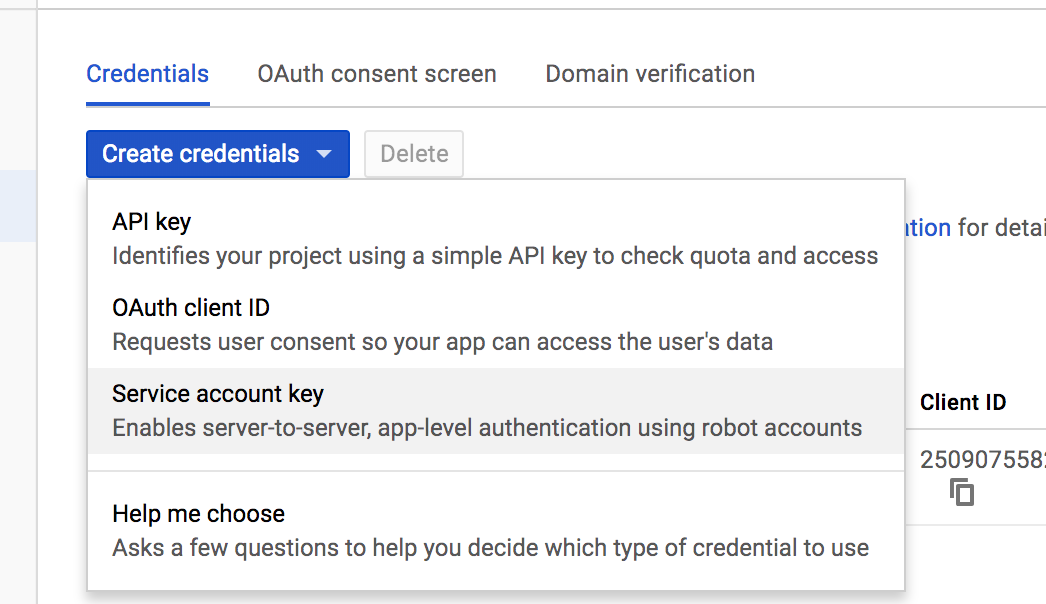Click the Client ID column header
Screen dimensions: 1046x604
tap(962, 402)
